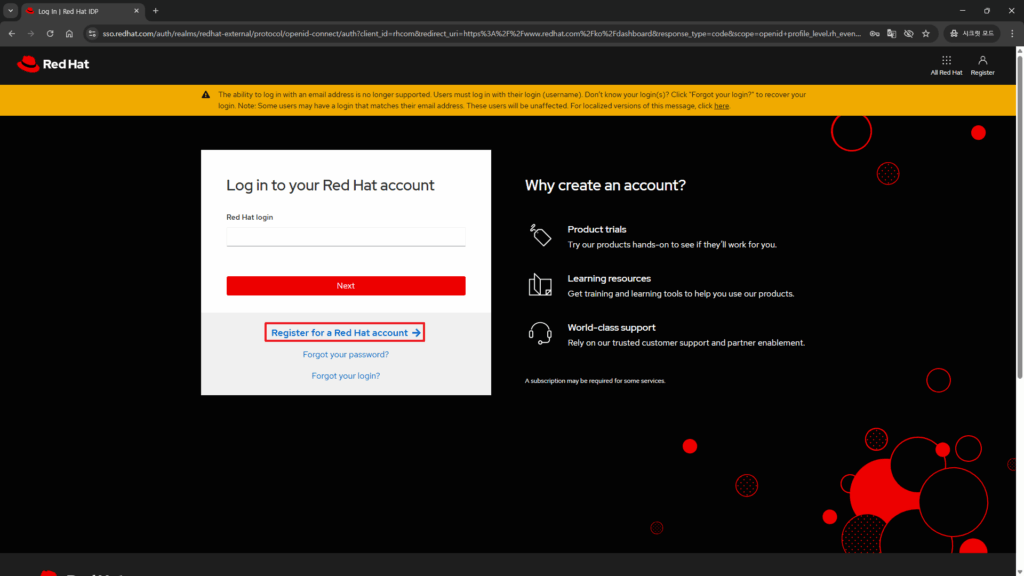Click the Red Hat logo in header

pyautogui.click(x=40, y=65)
